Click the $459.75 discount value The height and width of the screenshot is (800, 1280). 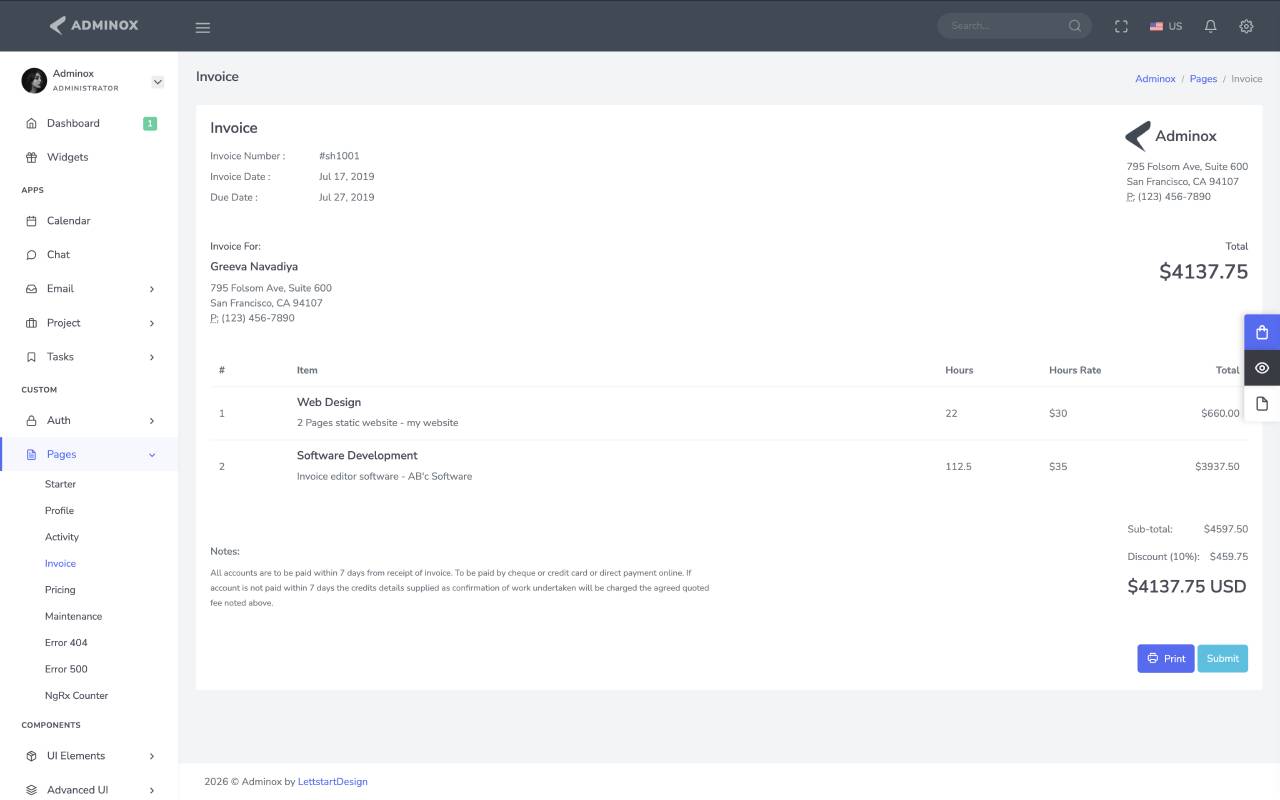pyautogui.click(x=1228, y=557)
